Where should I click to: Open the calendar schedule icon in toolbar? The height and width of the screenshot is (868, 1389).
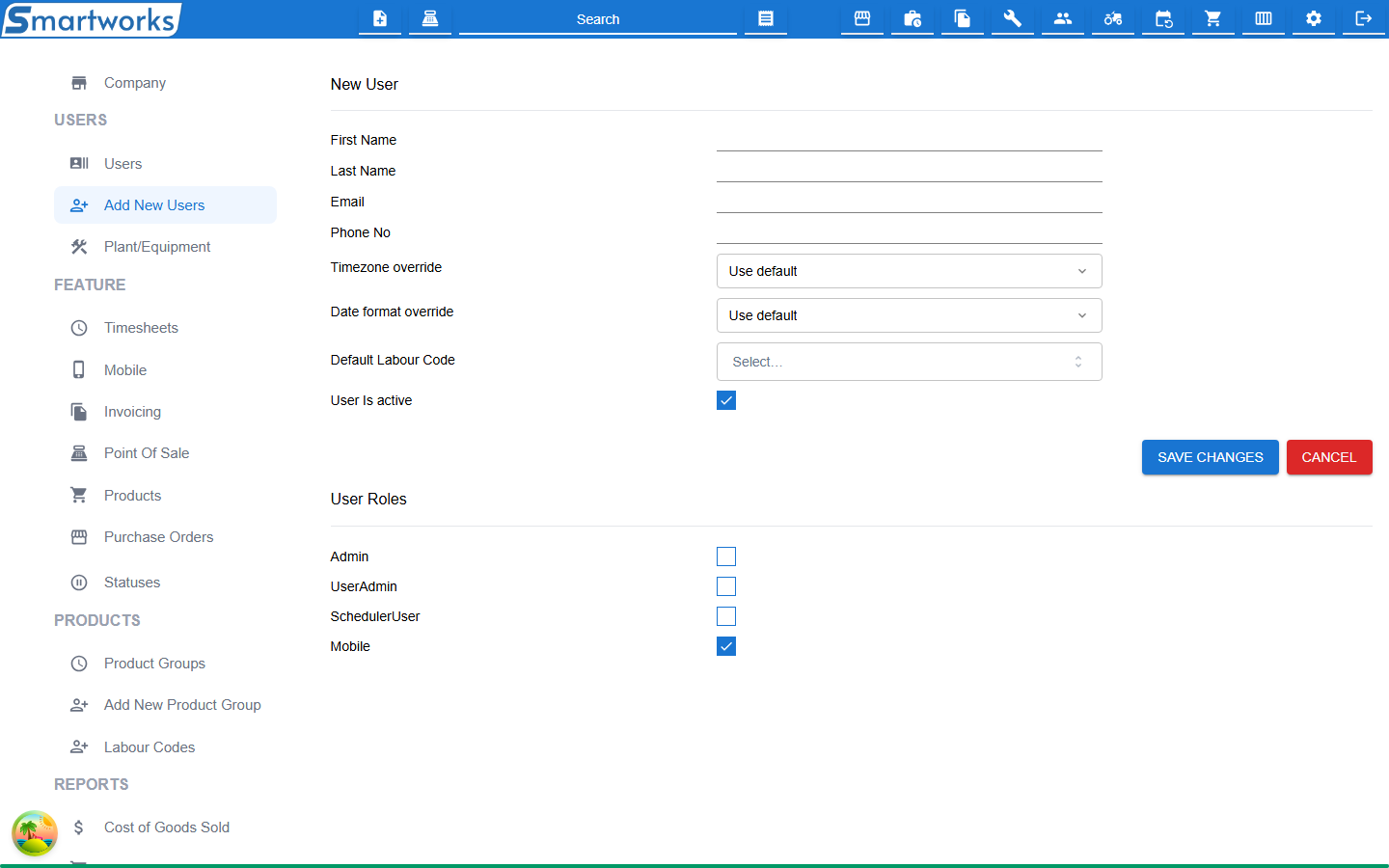point(1163,18)
